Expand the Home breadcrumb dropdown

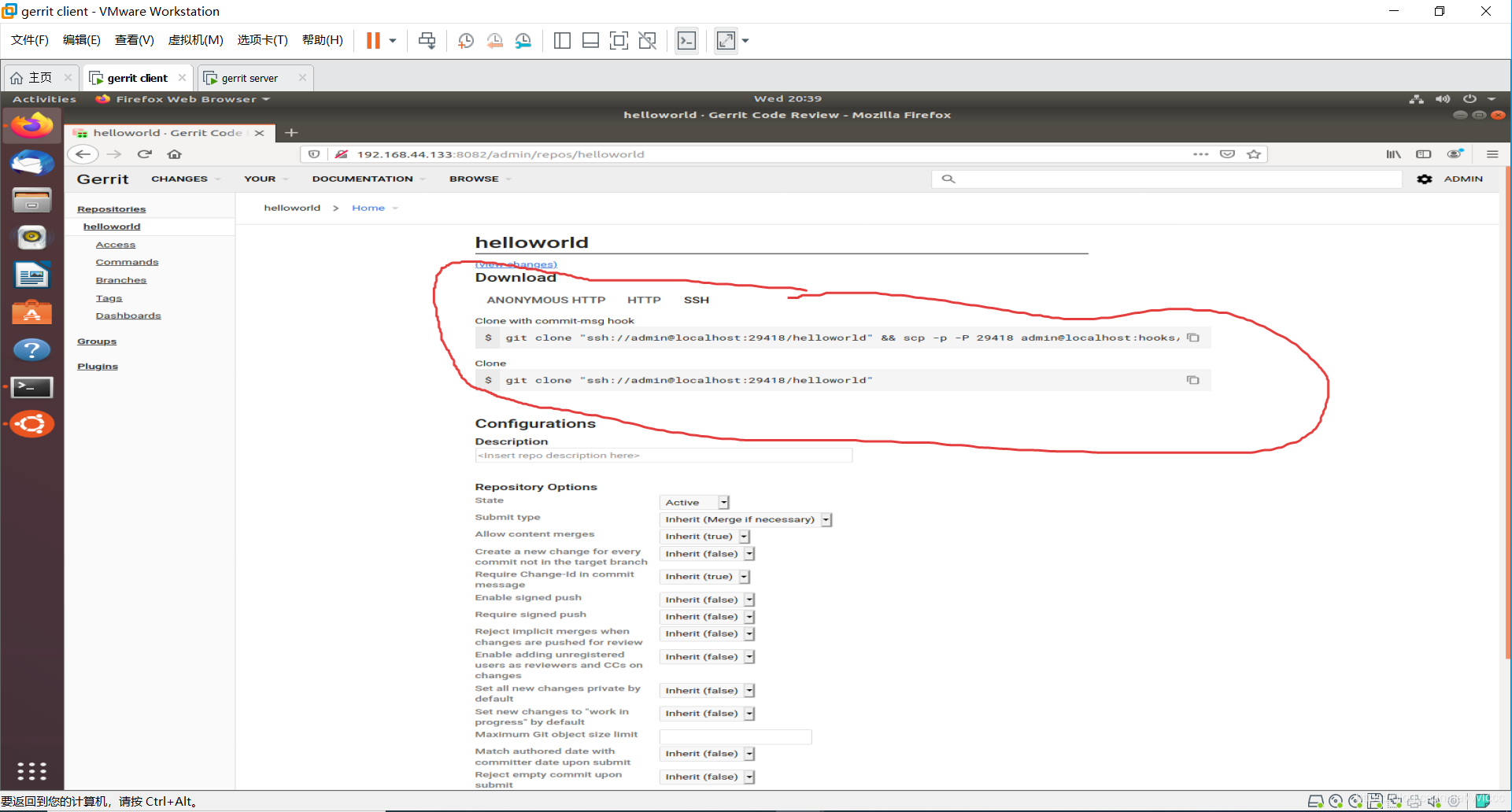tap(375, 208)
